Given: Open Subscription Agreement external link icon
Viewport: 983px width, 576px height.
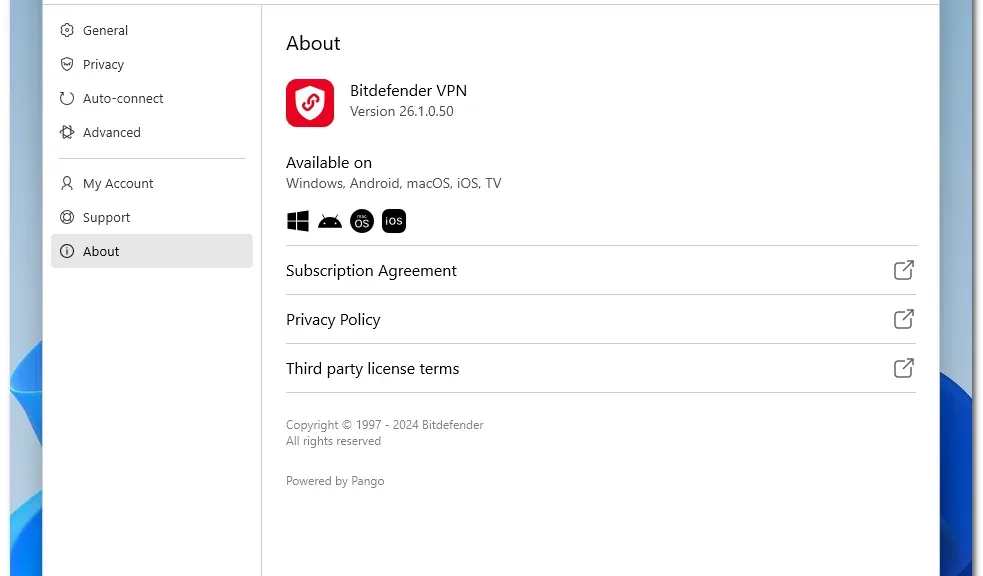Looking at the screenshot, I should pos(903,270).
